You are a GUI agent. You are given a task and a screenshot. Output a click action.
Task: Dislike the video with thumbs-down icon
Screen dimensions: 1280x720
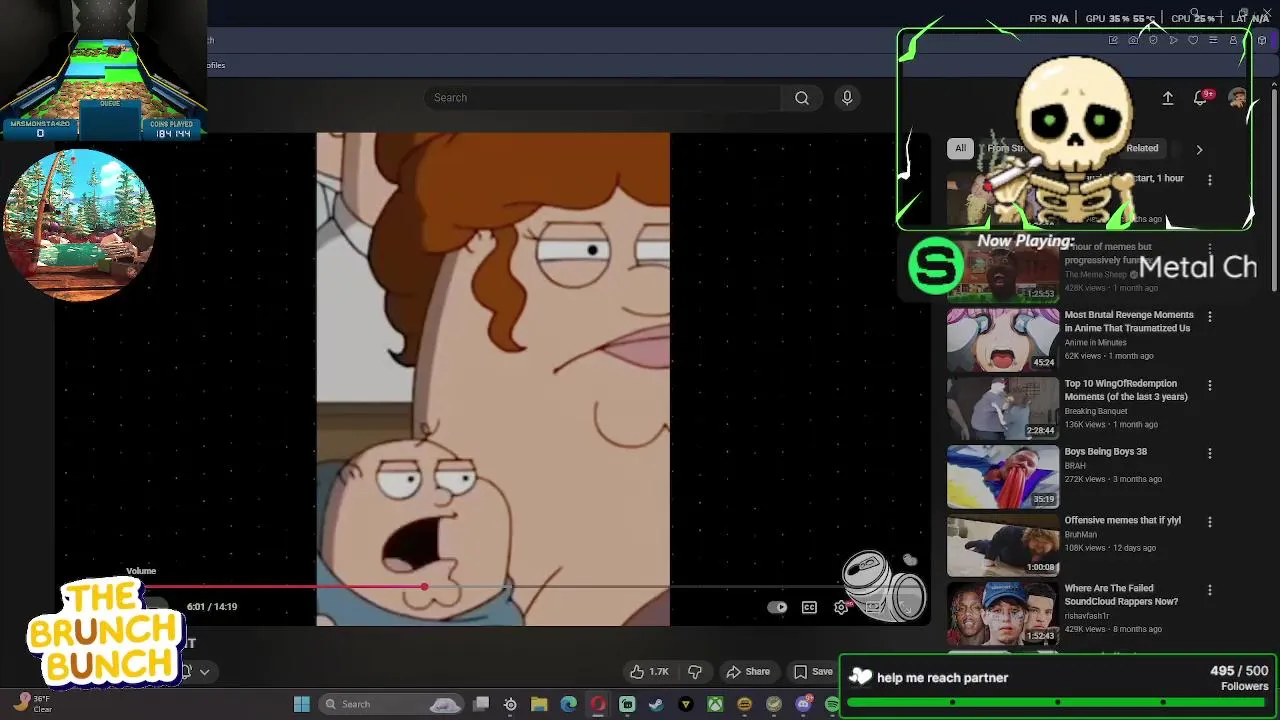(x=695, y=672)
